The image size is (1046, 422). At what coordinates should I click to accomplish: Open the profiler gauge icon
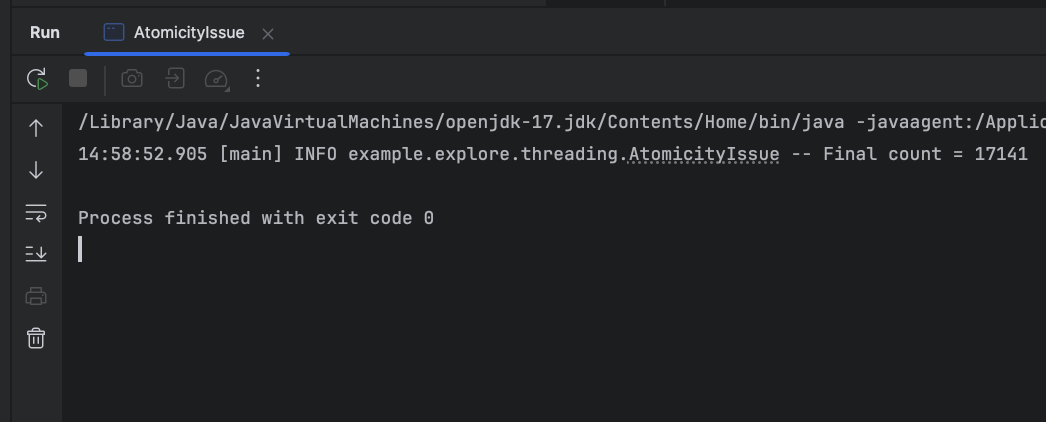216,78
